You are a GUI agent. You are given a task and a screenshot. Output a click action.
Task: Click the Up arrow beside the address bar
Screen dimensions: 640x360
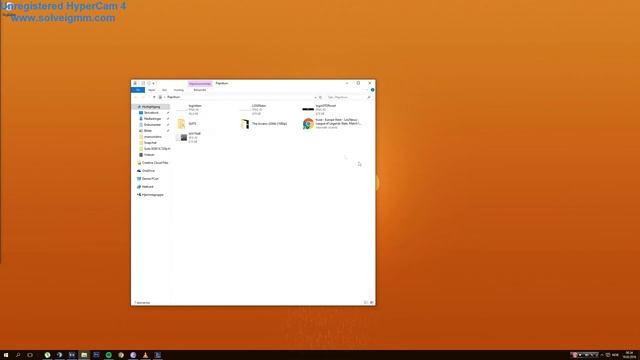[x=154, y=97]
